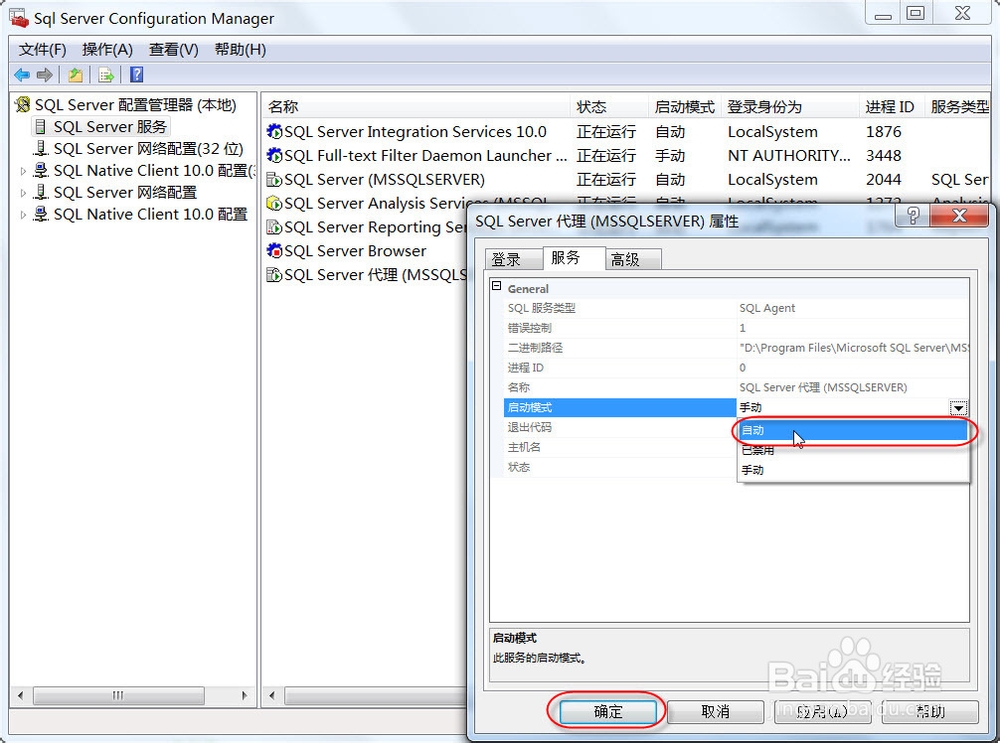Click the 取消 button
Image resolution: width=1000 pixels, height=743 pixels.
(715, 712)
